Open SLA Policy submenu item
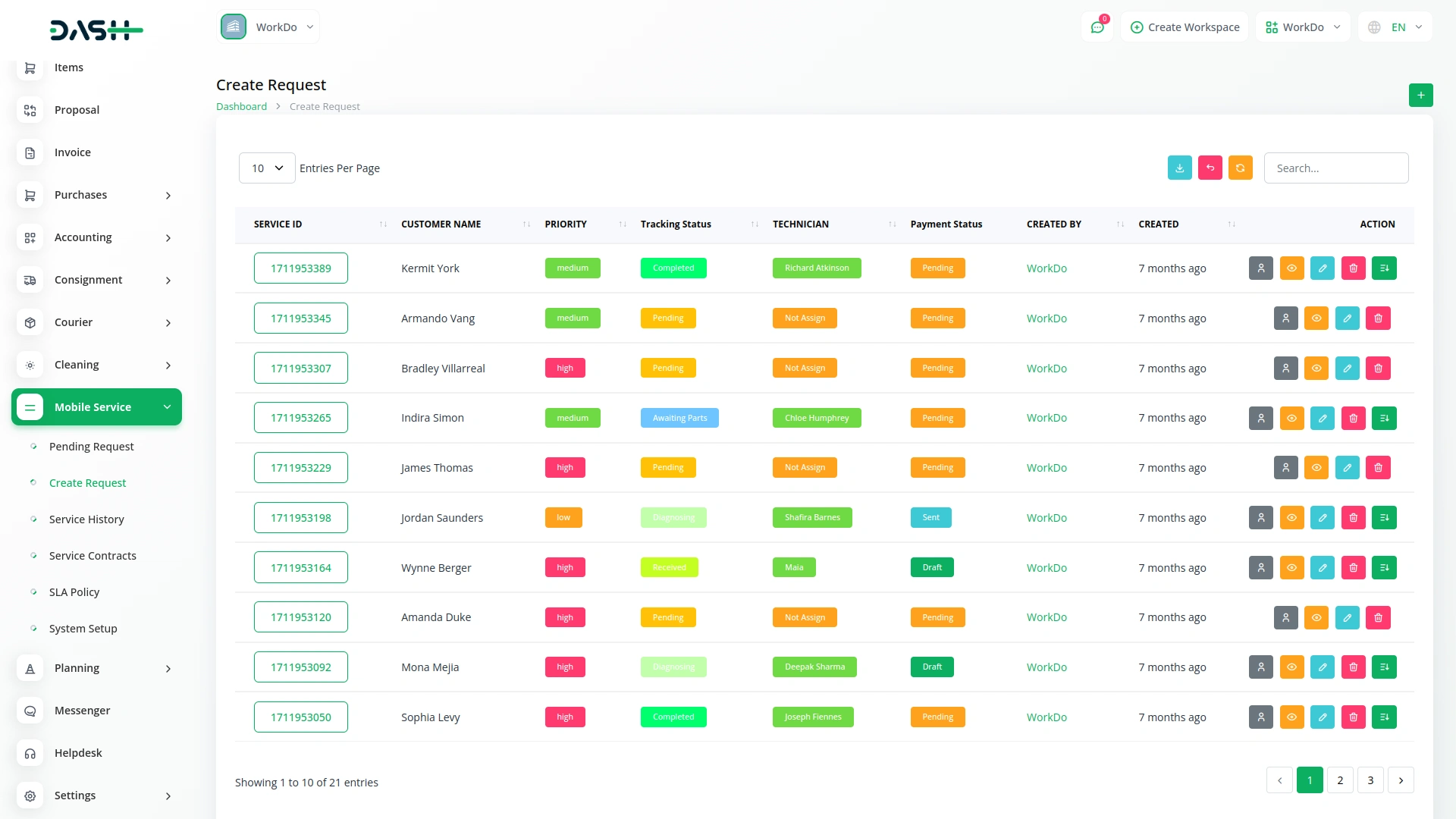The image size is (1456, 819). 74,592
